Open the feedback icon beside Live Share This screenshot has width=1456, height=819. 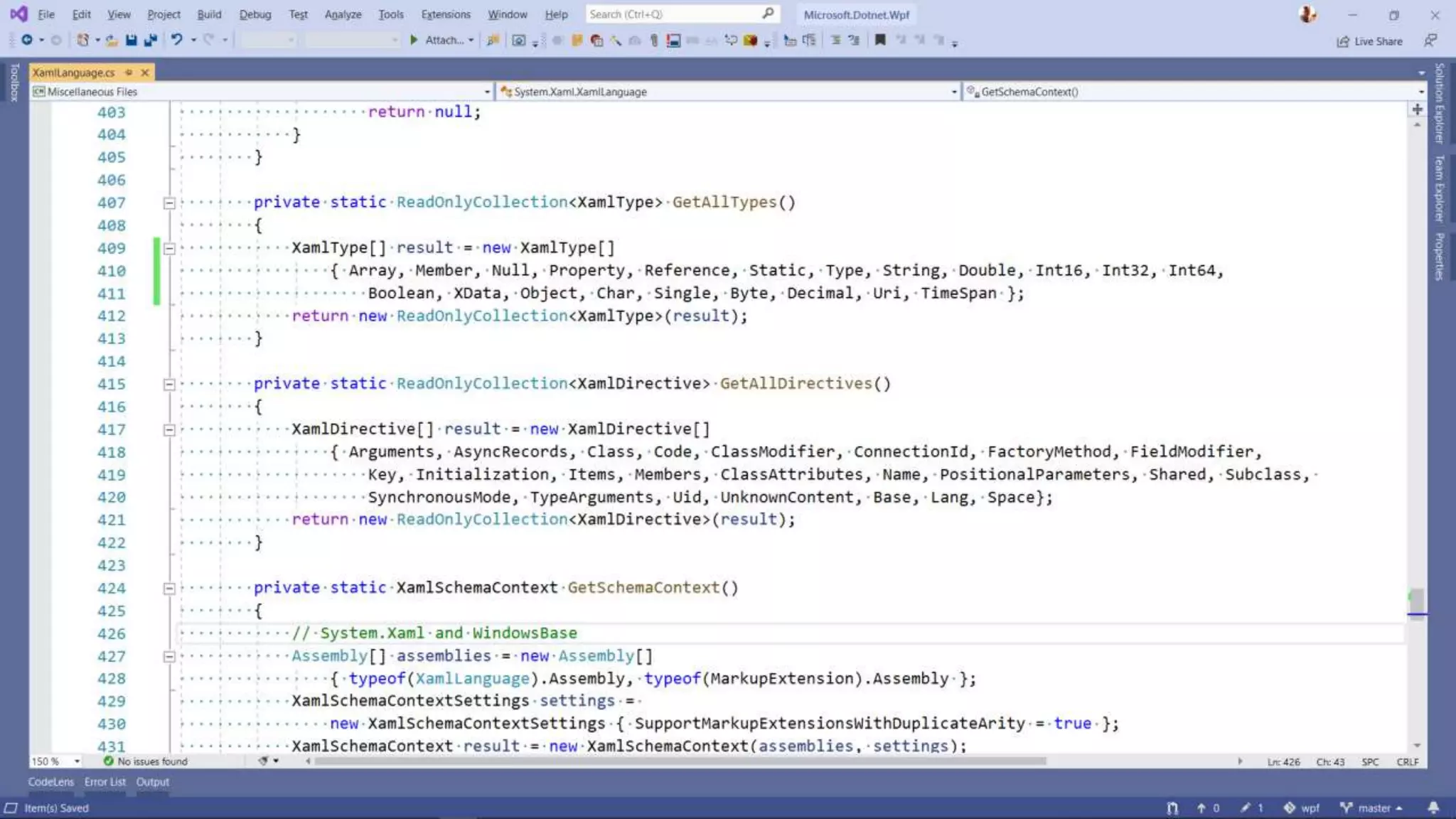pos(1430,41)
